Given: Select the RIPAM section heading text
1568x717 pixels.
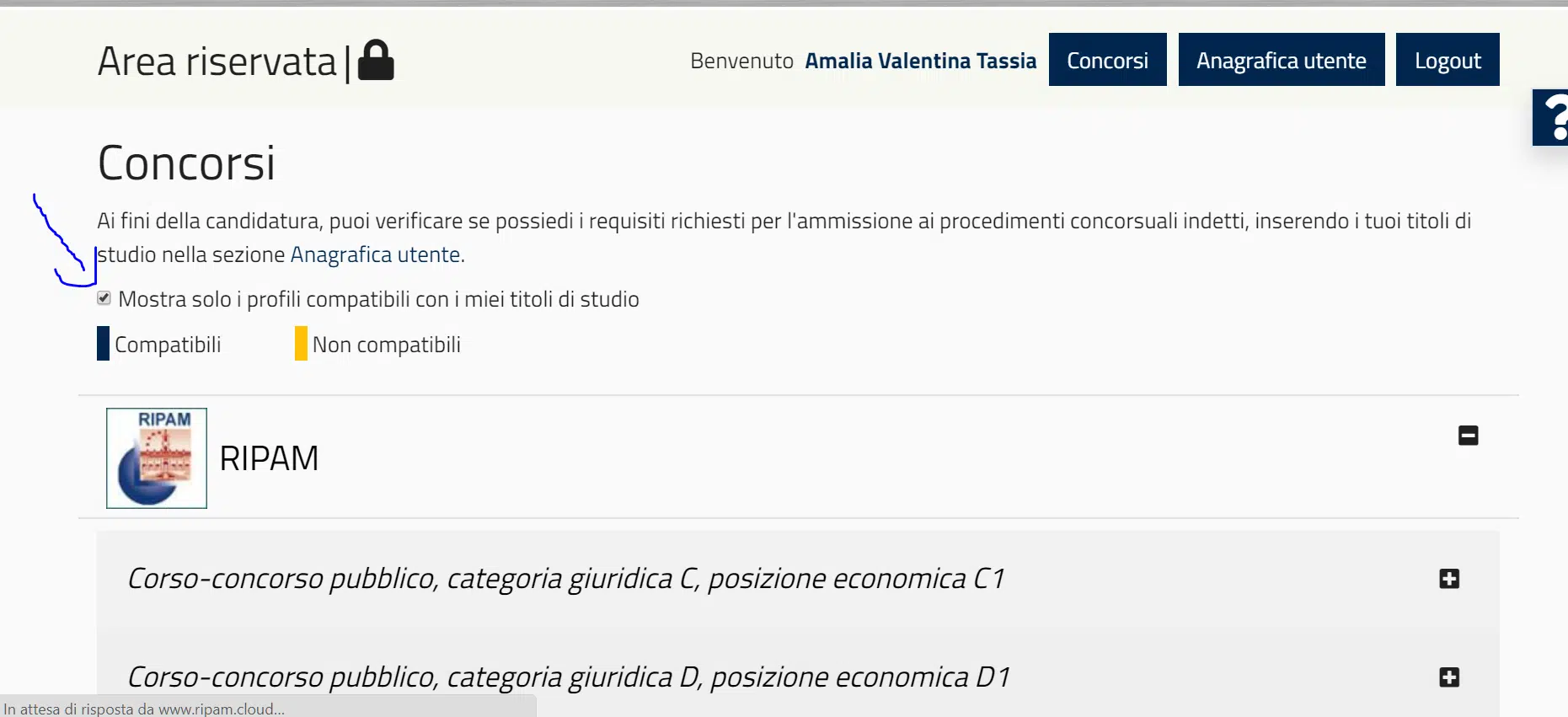Looking at the screenshot, I should (269, 458).
